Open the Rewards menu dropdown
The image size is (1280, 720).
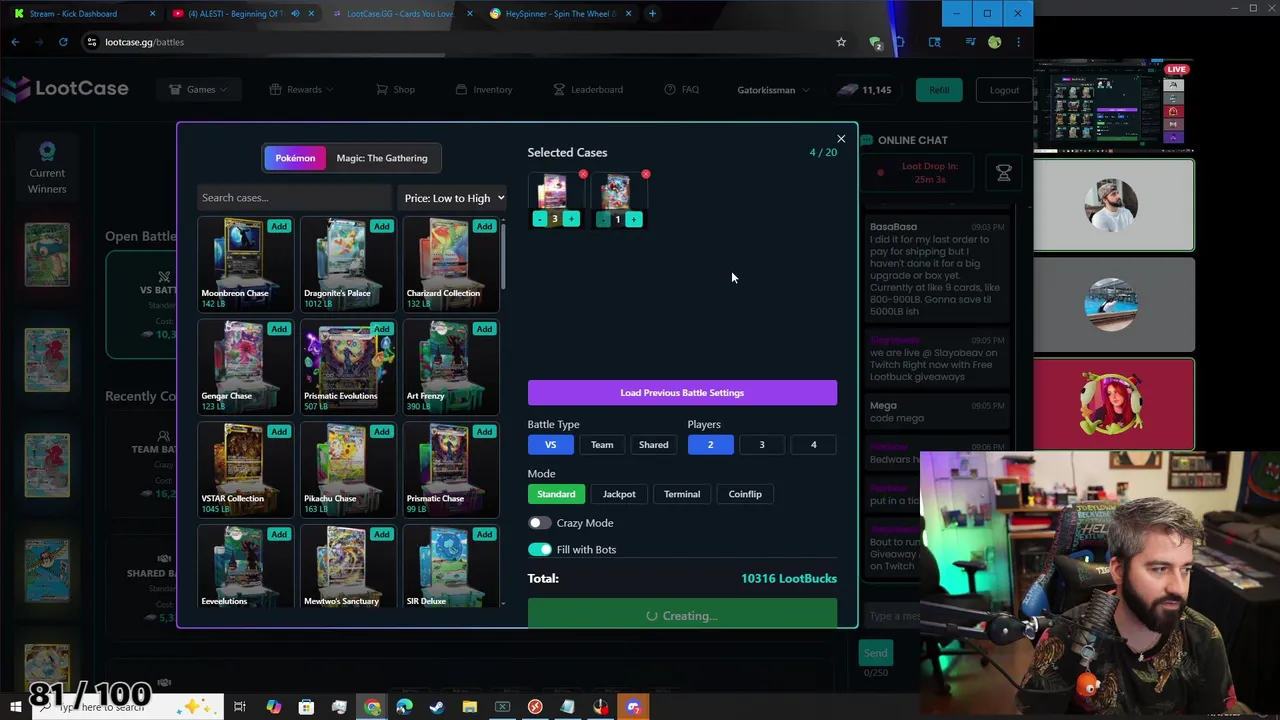(x=303, y=89)
